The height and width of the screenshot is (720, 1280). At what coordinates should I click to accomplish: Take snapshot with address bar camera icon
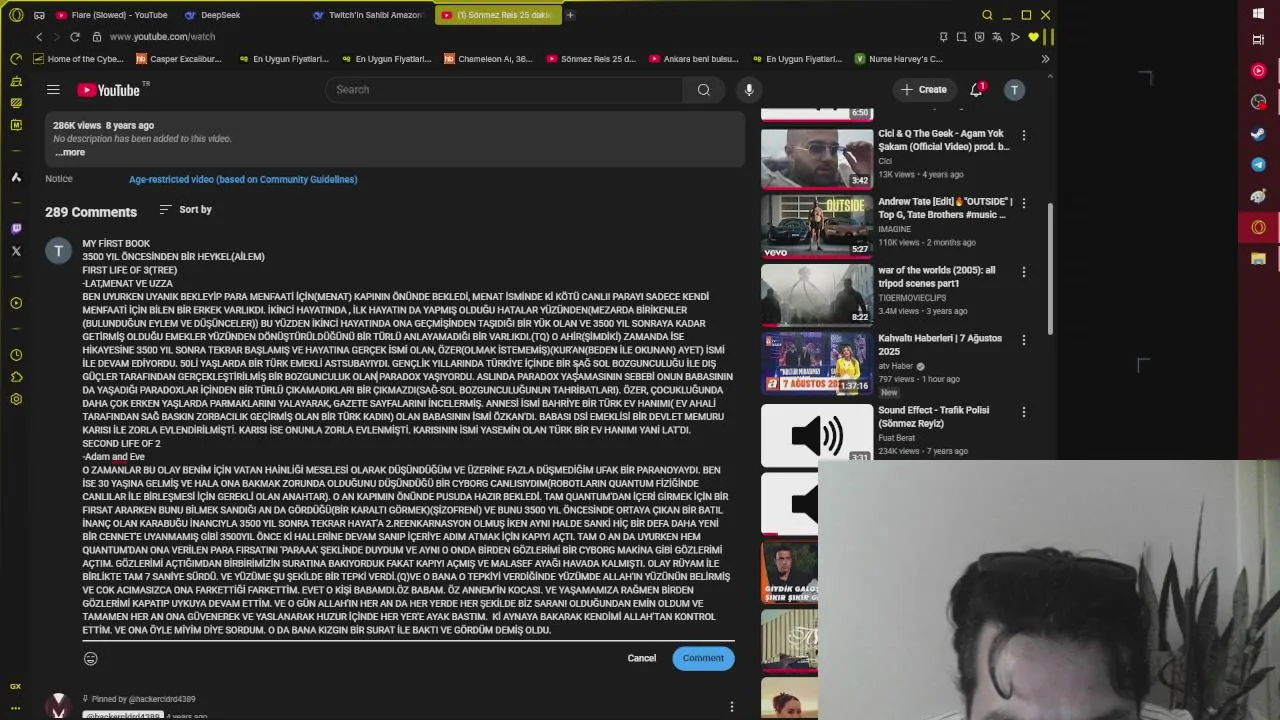tap(961, 37)
